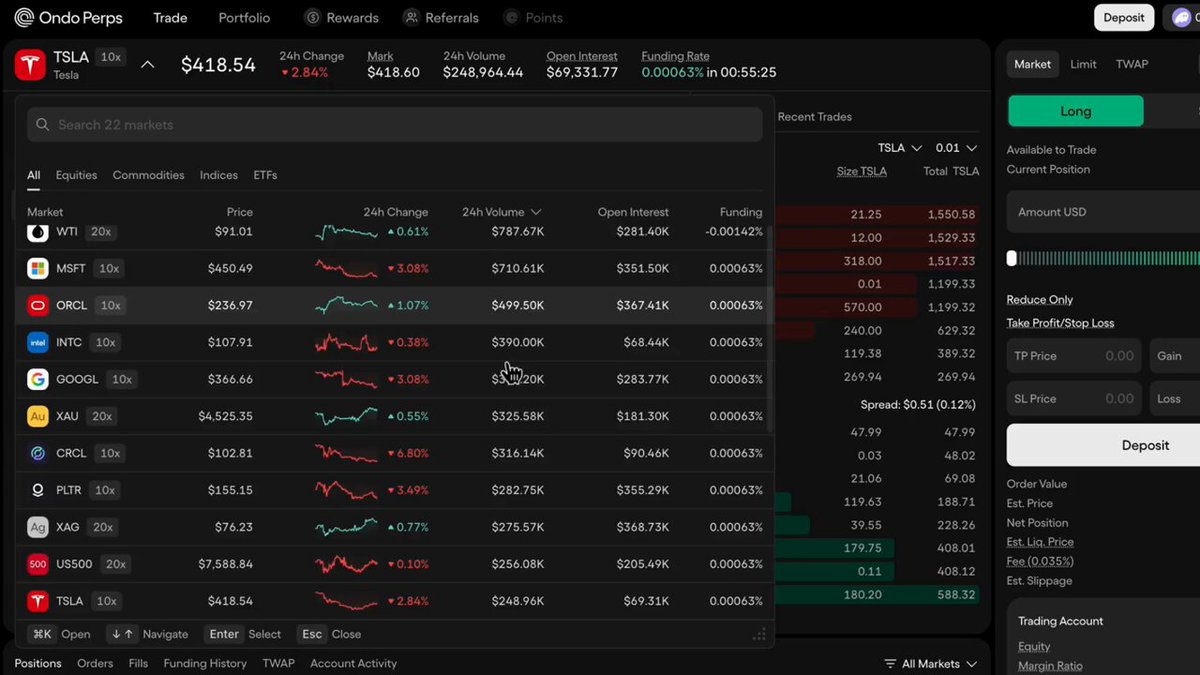Click the Mark price label
The image size is (1200, 675).
point(380,56)
